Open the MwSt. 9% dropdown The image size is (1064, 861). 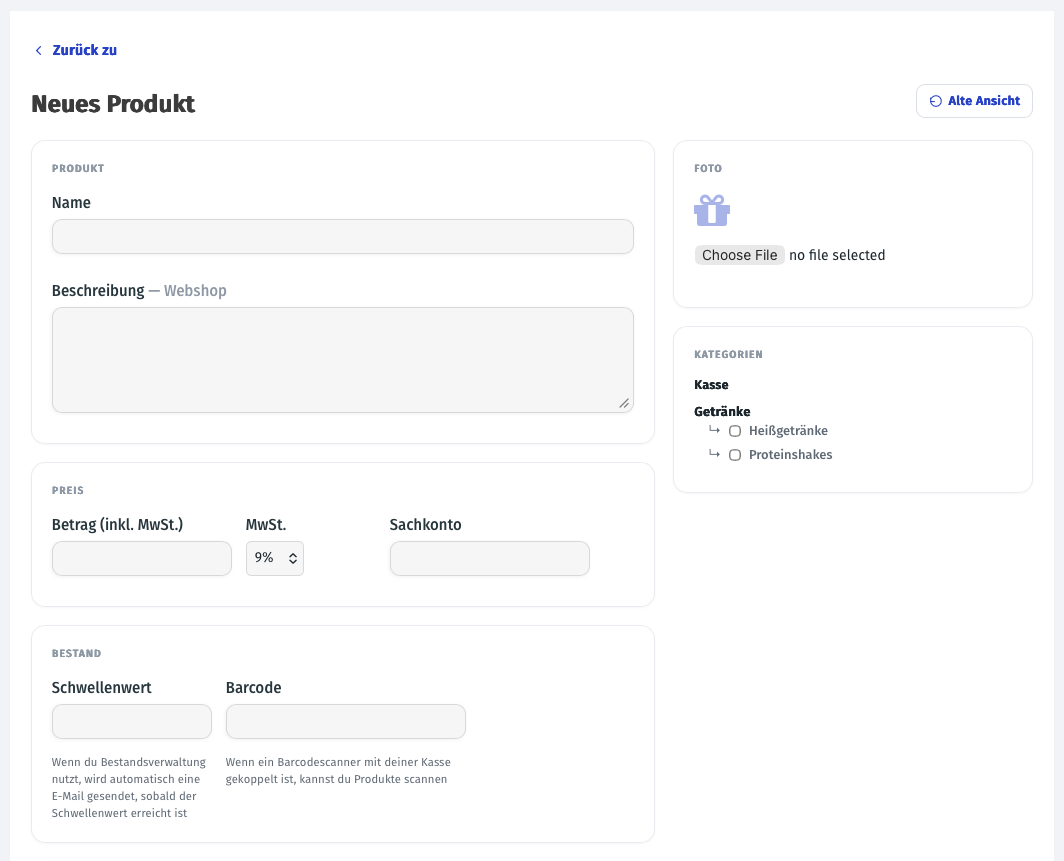[275, 558]
